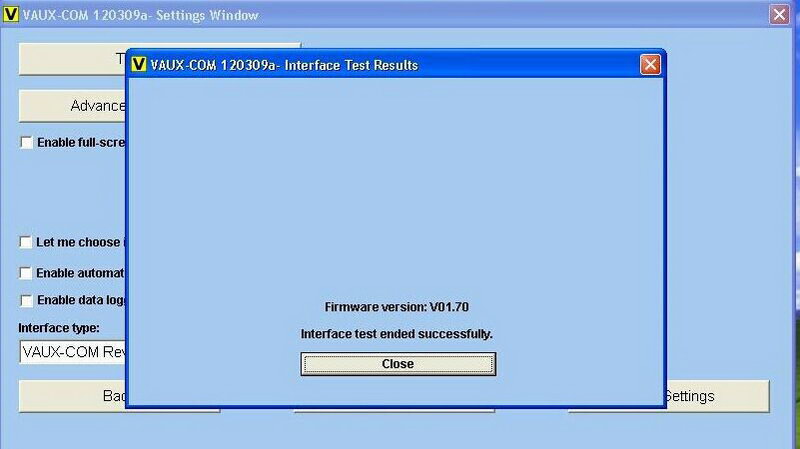Check the Enable data logging box
The height and width of the screenshot is (449, 800).
tap(27, 300)
